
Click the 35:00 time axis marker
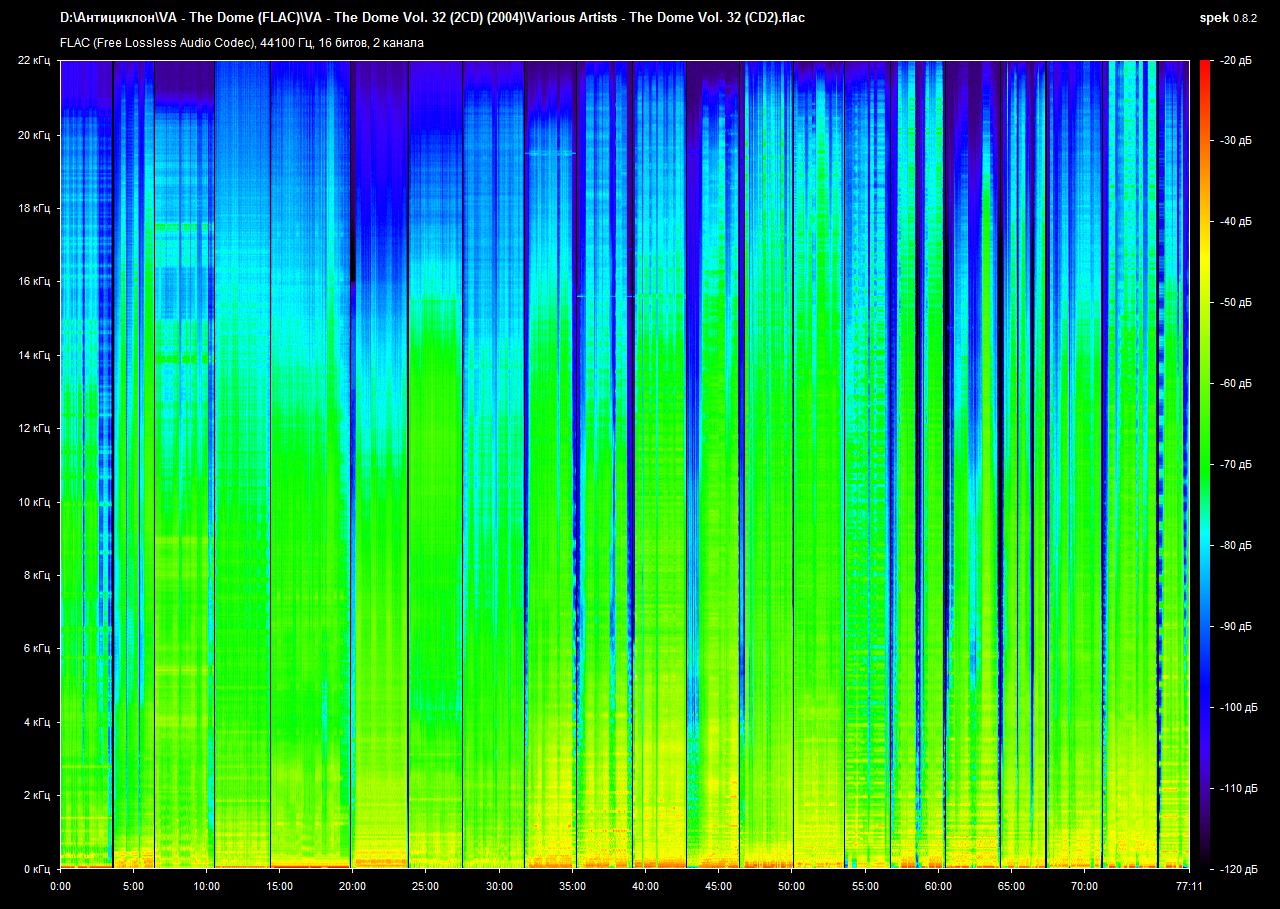pos(572,886)
